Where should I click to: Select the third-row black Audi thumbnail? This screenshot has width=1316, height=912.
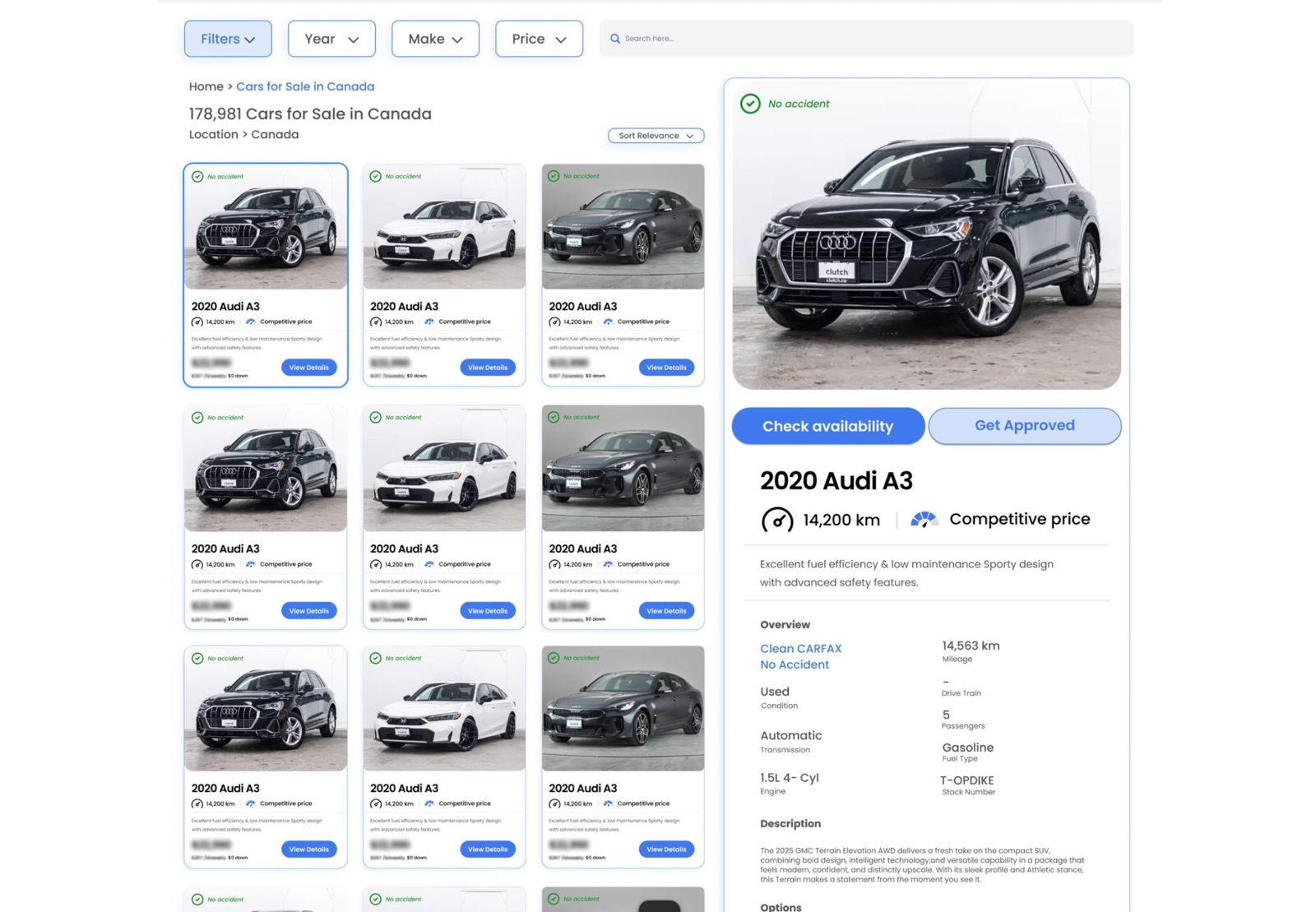[266, 708]
